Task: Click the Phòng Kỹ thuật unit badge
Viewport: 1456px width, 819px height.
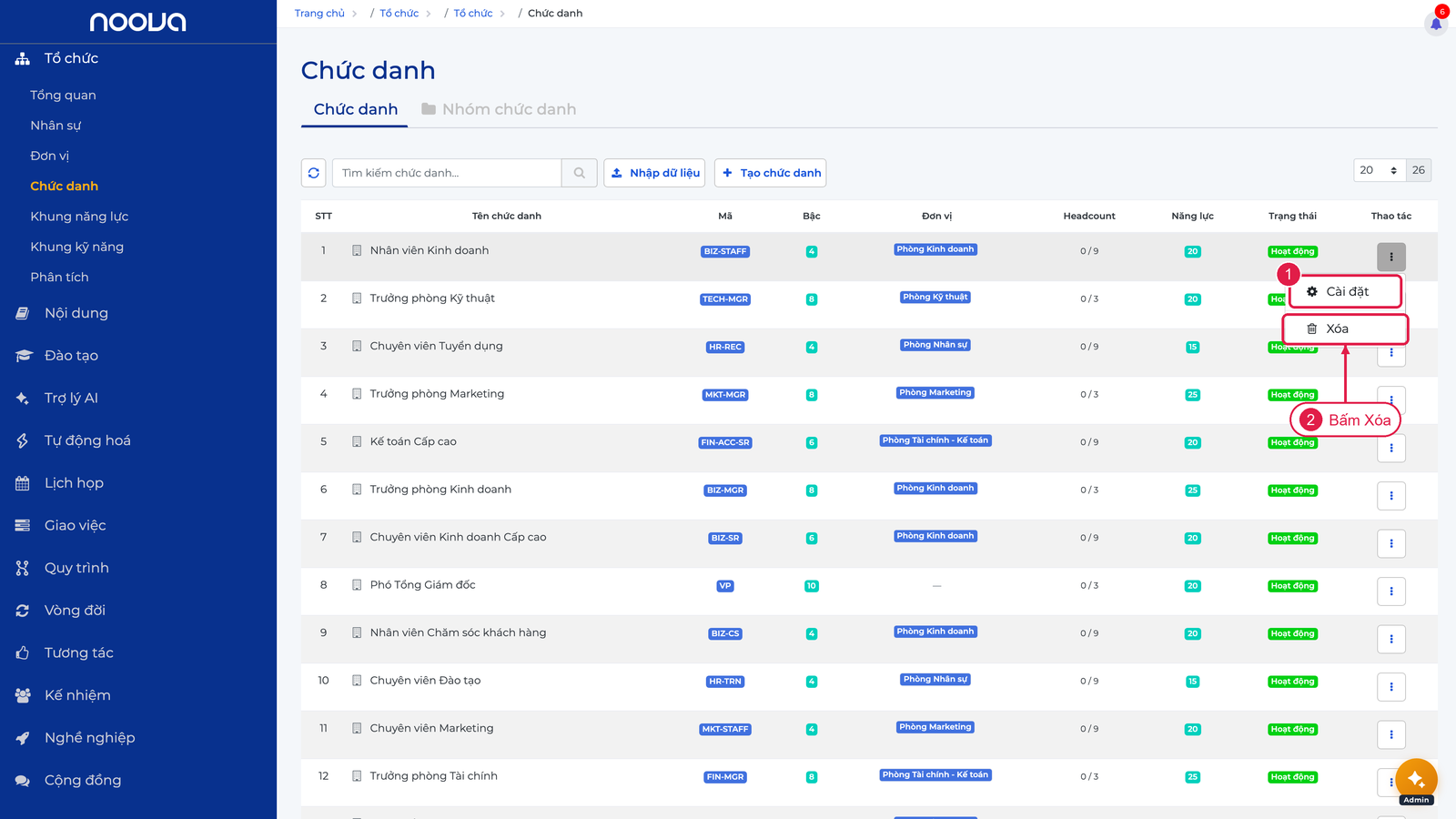Action: pyautogui.click(x=935, y=297)
